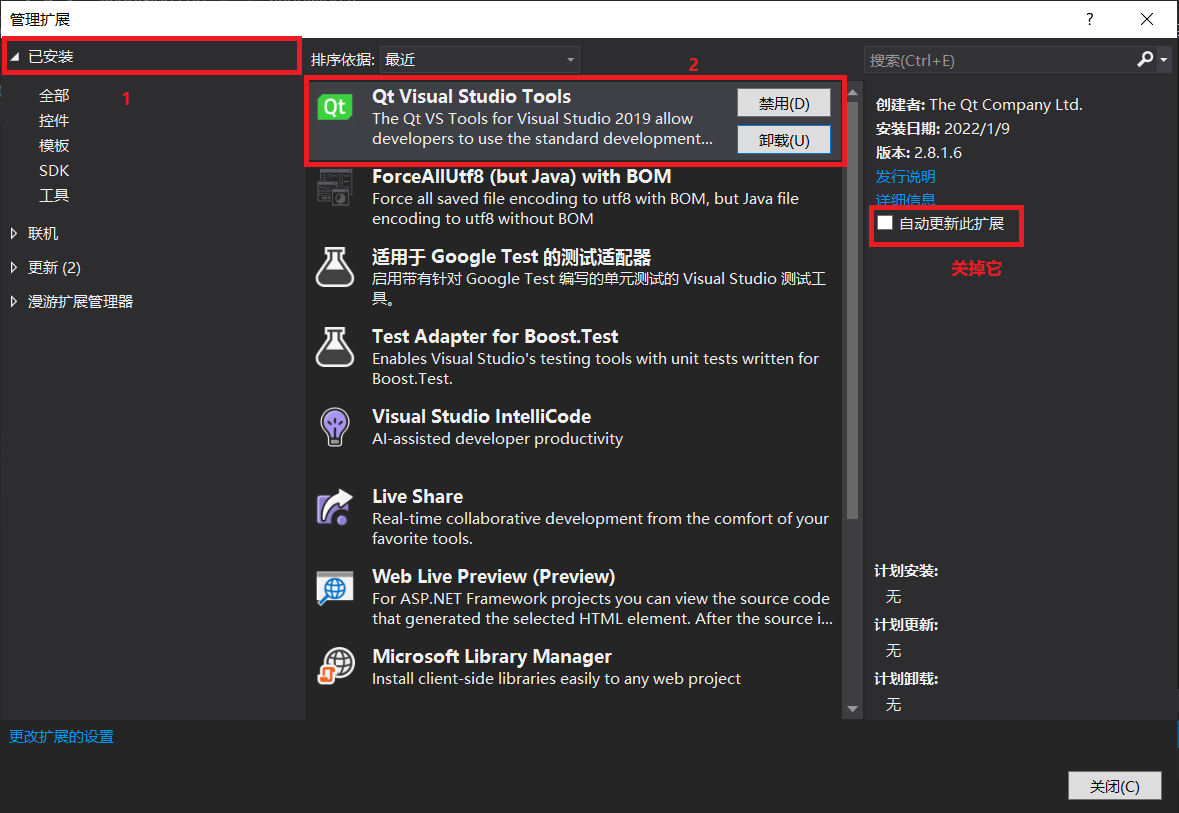
Task: Click the 计划安装 label
Action: pyautogui.click(x=906, y=571)
